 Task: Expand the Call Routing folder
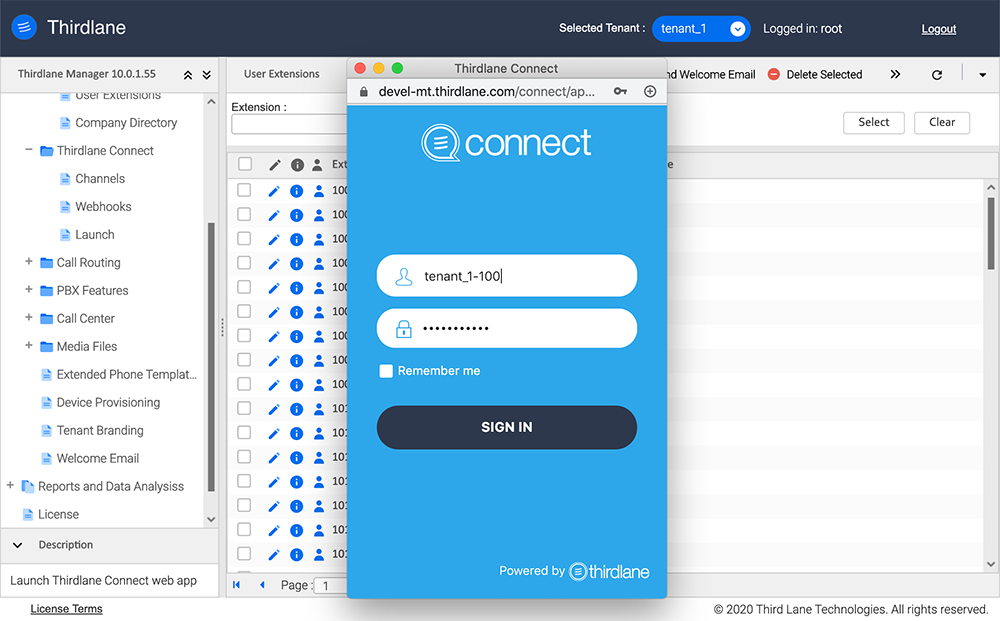29,261
